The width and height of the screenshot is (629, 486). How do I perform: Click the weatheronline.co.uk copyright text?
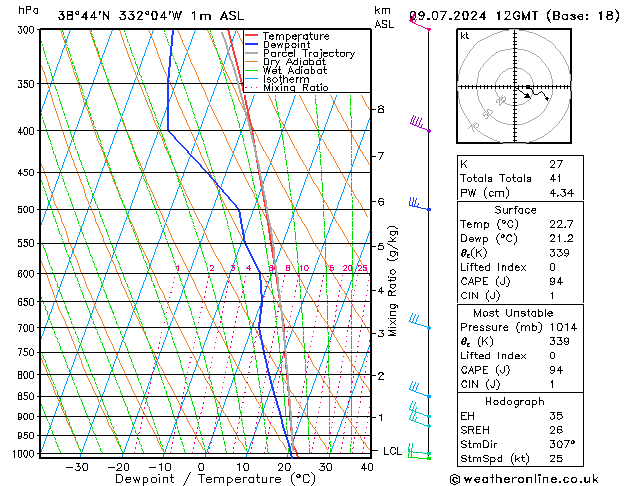pyautogui.click(x=524, y=479)
